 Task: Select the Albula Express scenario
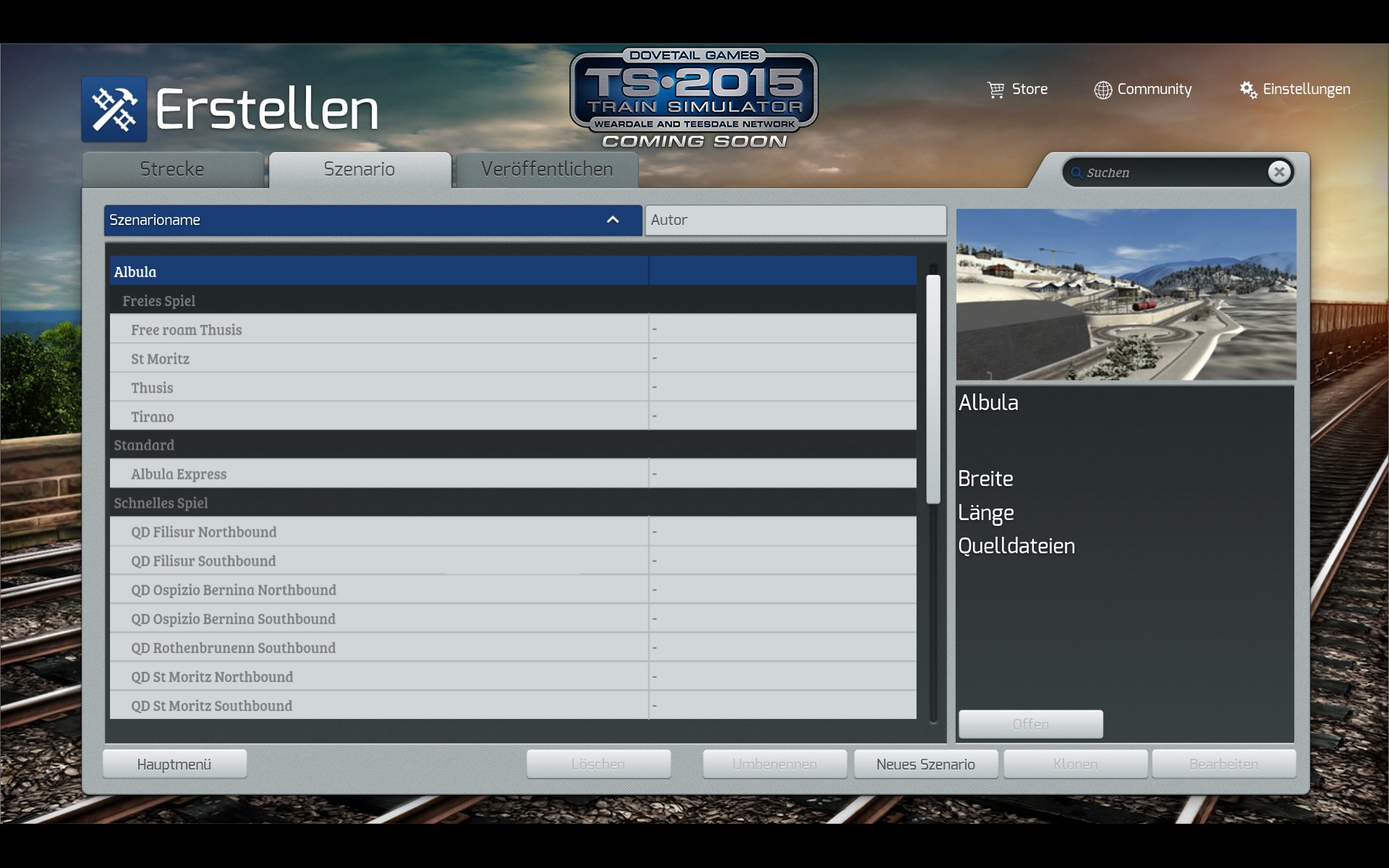(x=179, y=475)
